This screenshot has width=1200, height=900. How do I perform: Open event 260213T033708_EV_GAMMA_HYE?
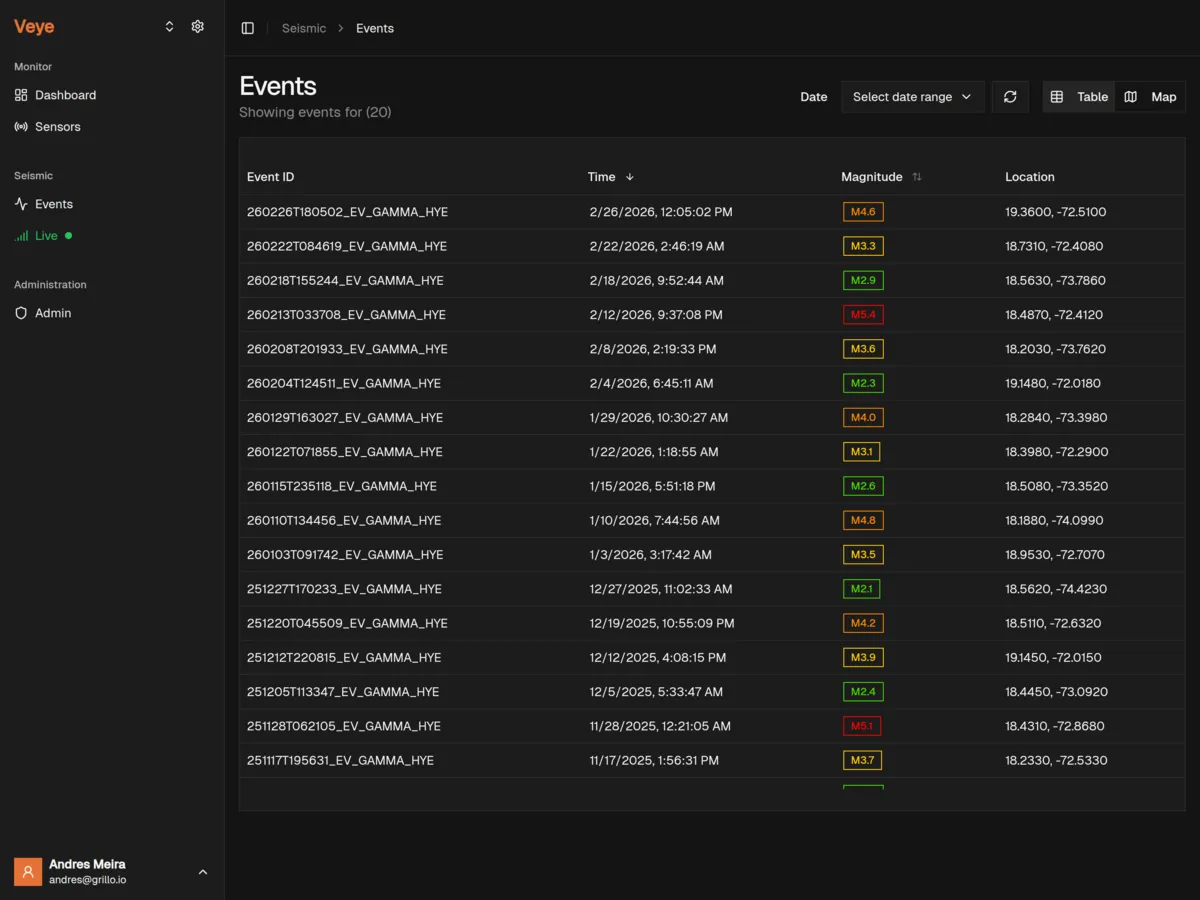tap(345, 314)
